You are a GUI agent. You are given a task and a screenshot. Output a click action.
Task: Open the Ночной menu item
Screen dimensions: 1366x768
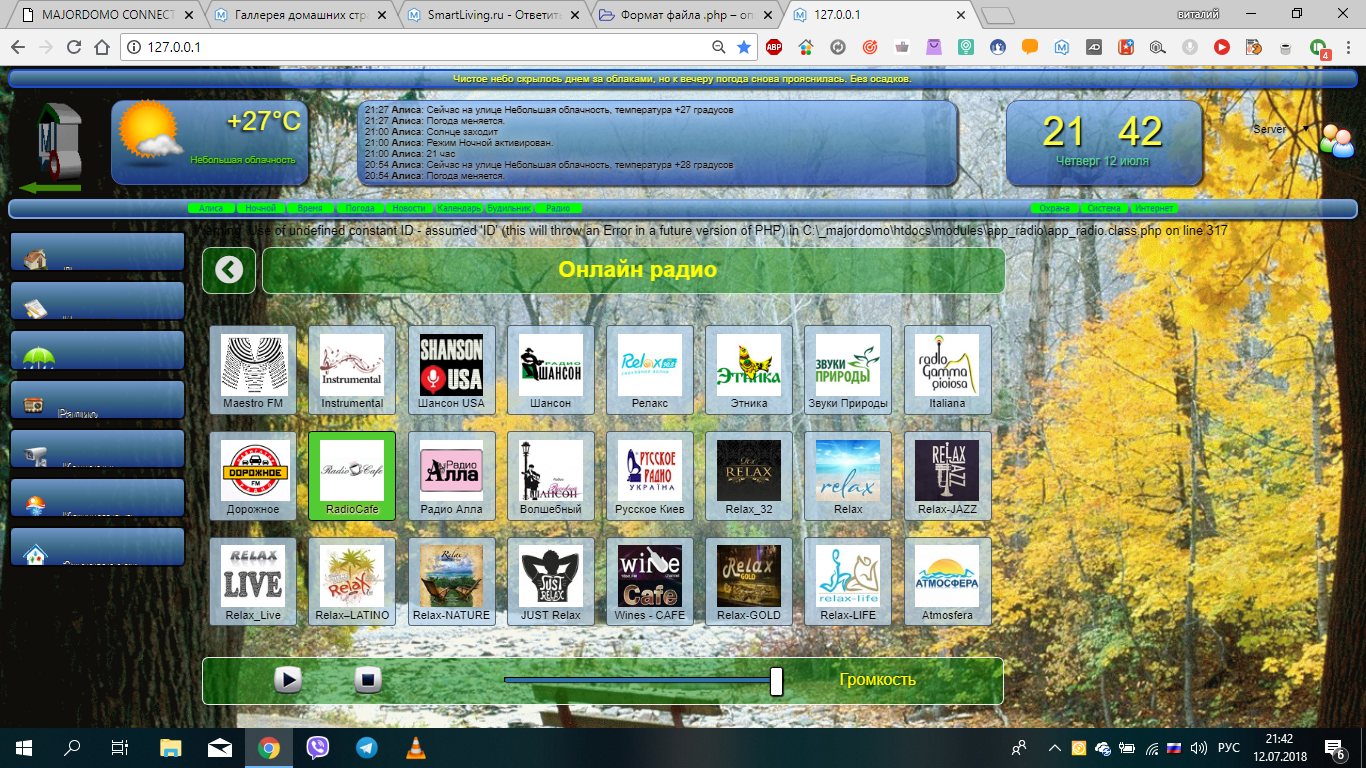[x=261, y=208]
